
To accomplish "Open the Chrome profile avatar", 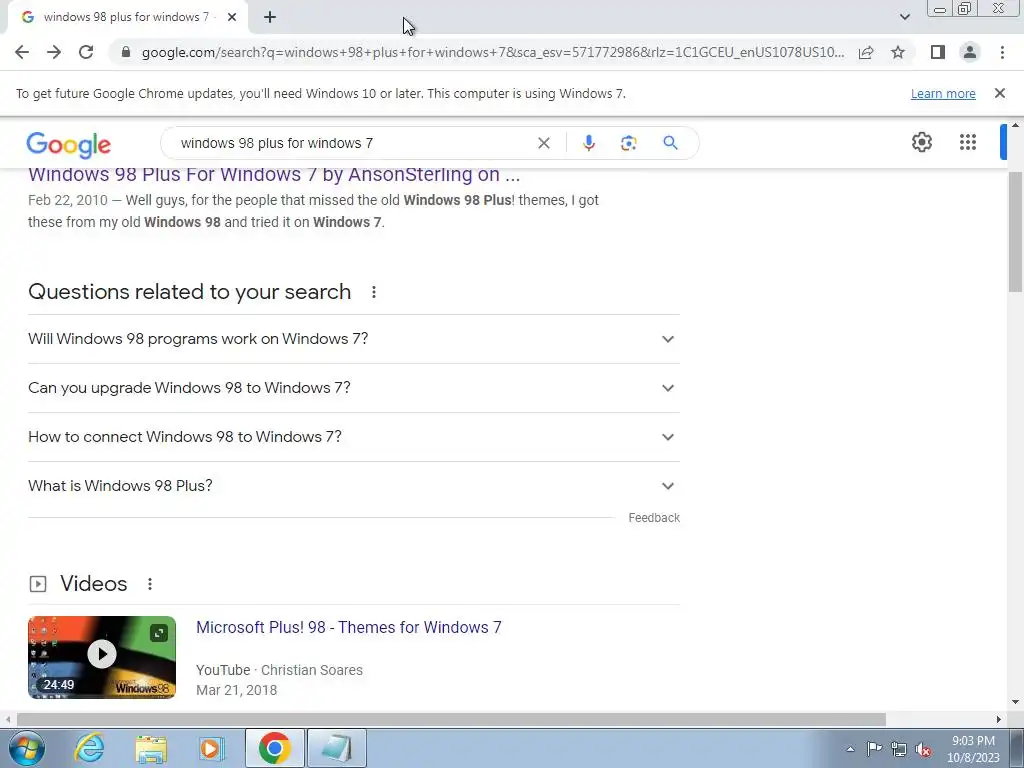I will pyautogui.click(x=970, y=52).
